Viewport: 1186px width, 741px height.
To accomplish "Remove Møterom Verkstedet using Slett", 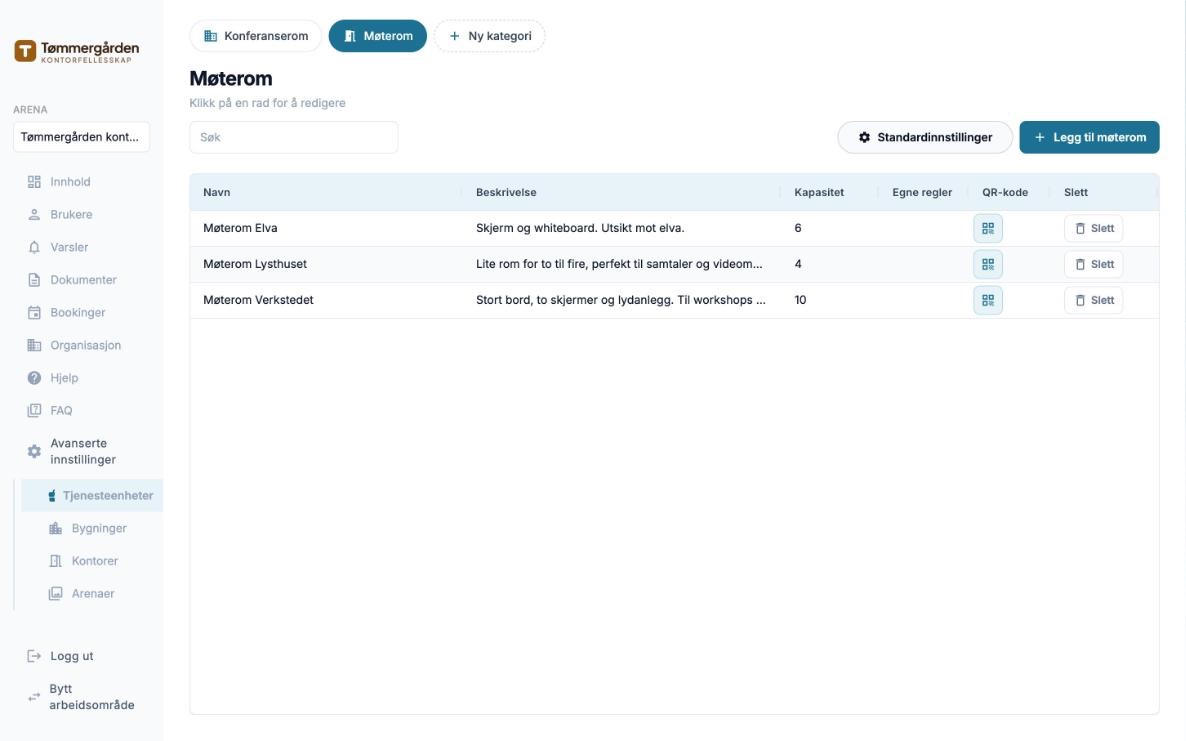I will click(1093, 300).
